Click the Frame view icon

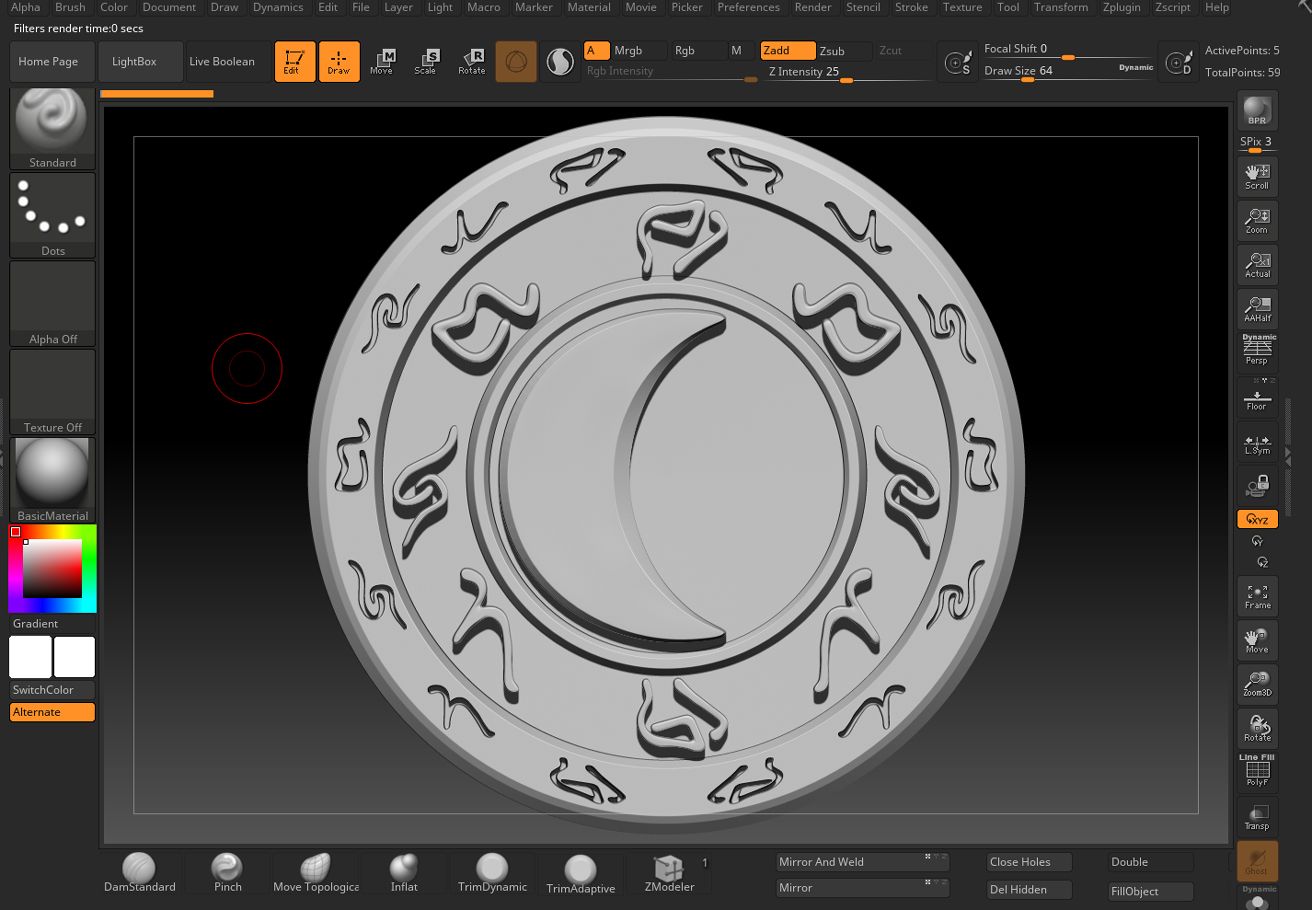[1257, 596]
